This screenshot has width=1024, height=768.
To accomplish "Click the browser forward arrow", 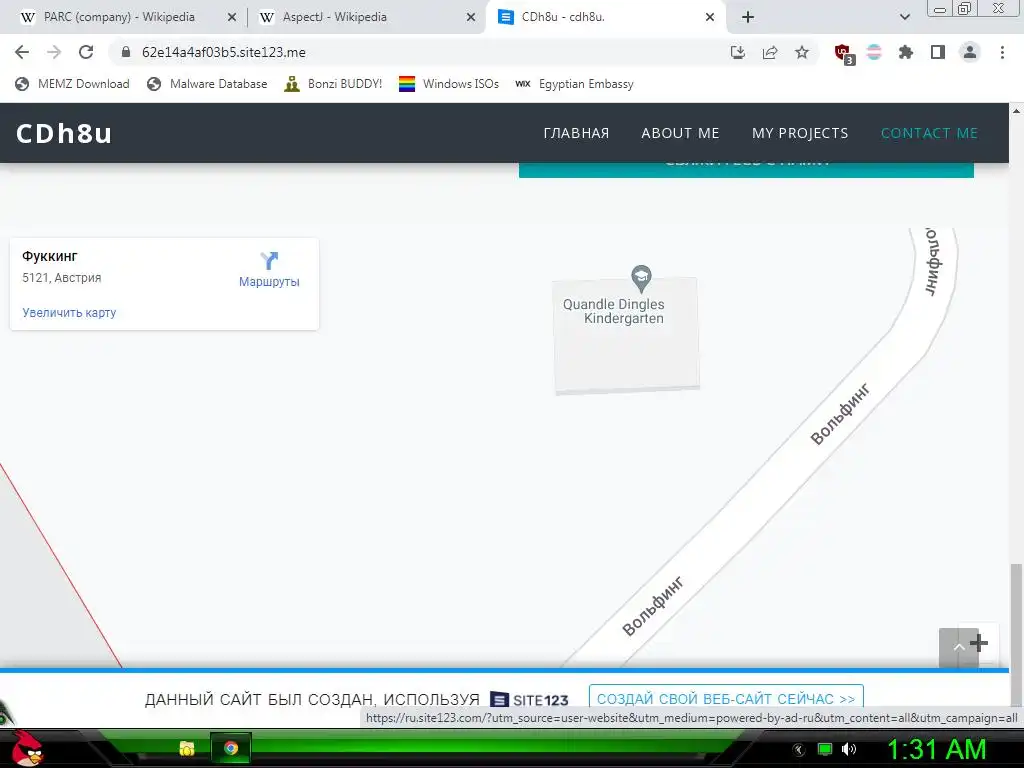I will 54,52.
